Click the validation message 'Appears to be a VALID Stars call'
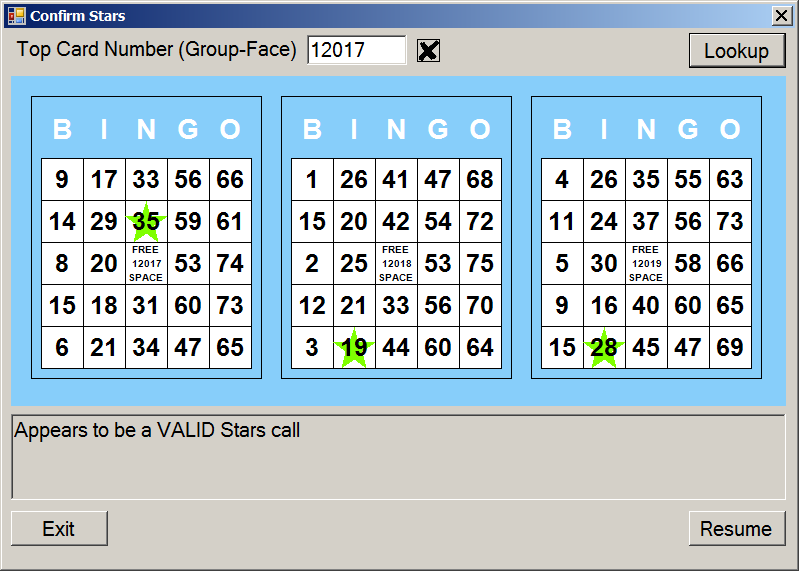Image resolution: width=799 pixels, height=571 pixels. click(x=157, y=430)
